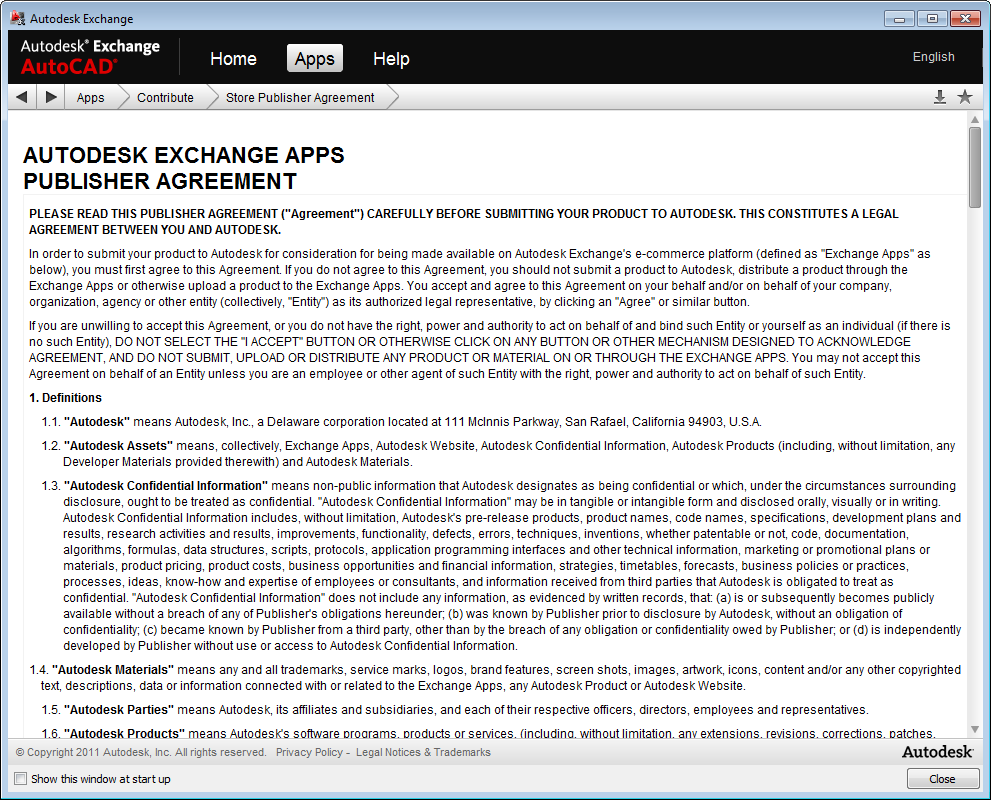Click the vertical scrollbar thumb
The image size is (991, 800).
[x=975, y=166]
